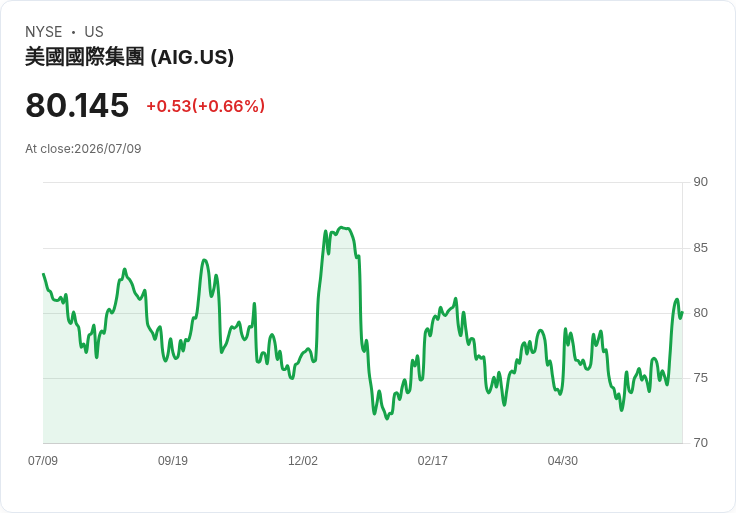Click the 07/09 x-axis date label
The width and height of the screenshot is (736, 513).
(43, 461)
